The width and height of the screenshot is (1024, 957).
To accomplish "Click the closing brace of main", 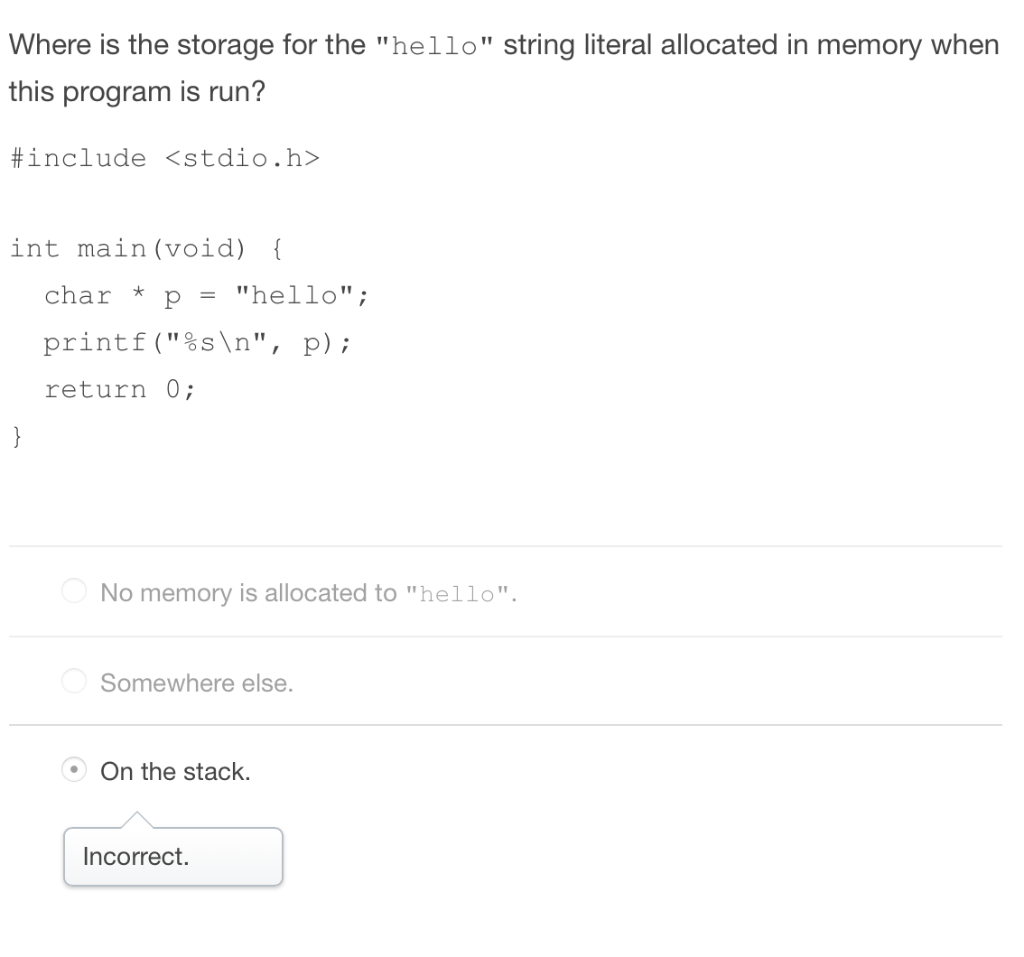I will (x=15, y=436).
